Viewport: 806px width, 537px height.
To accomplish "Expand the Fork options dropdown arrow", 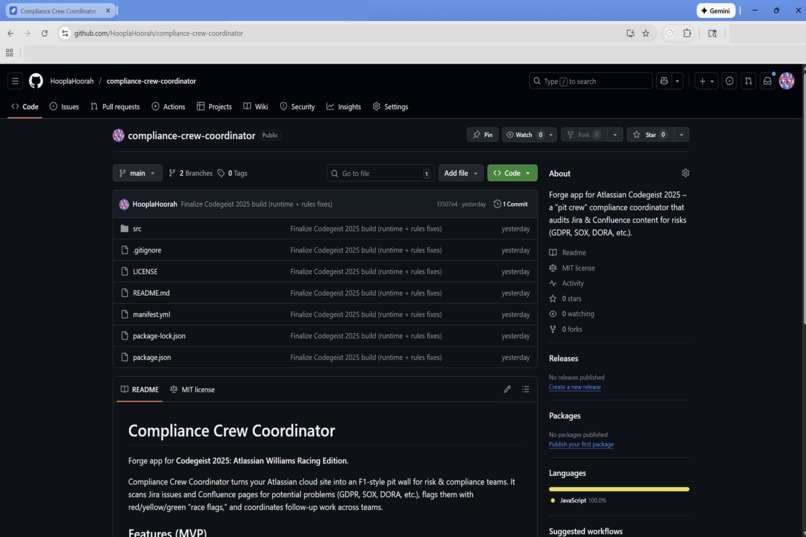I will (615, 135).
